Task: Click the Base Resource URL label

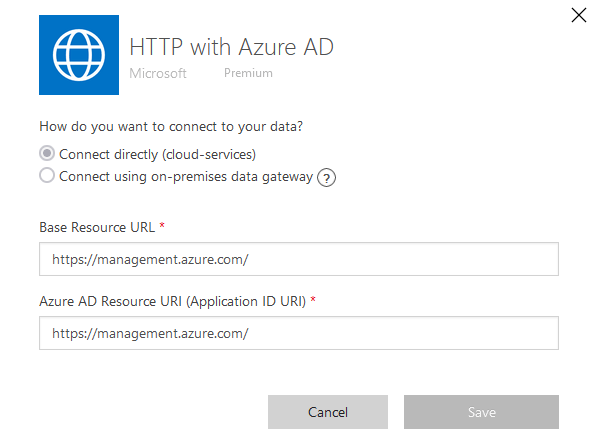Action: coord(97,227)
